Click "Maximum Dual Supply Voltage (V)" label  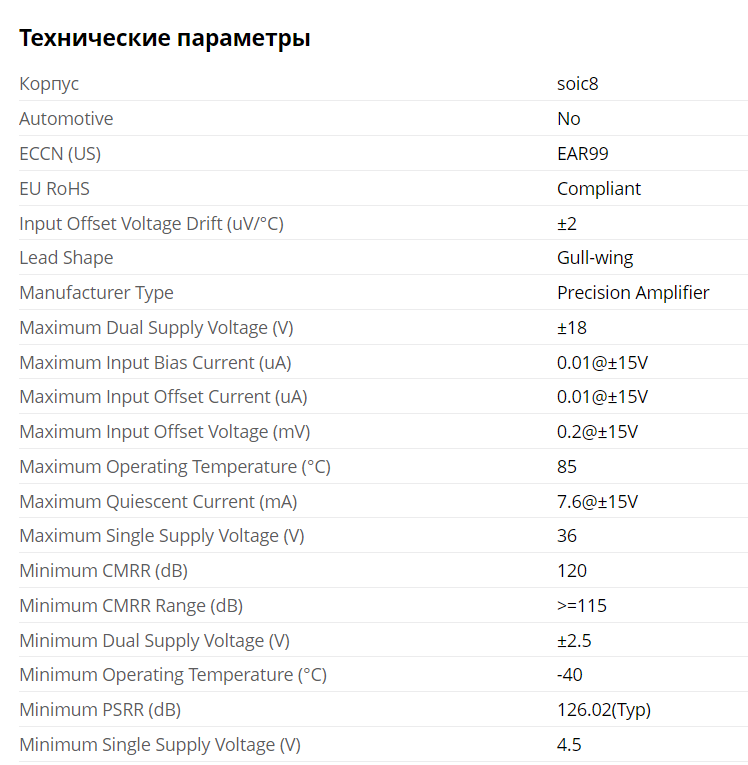pos(156,328)
